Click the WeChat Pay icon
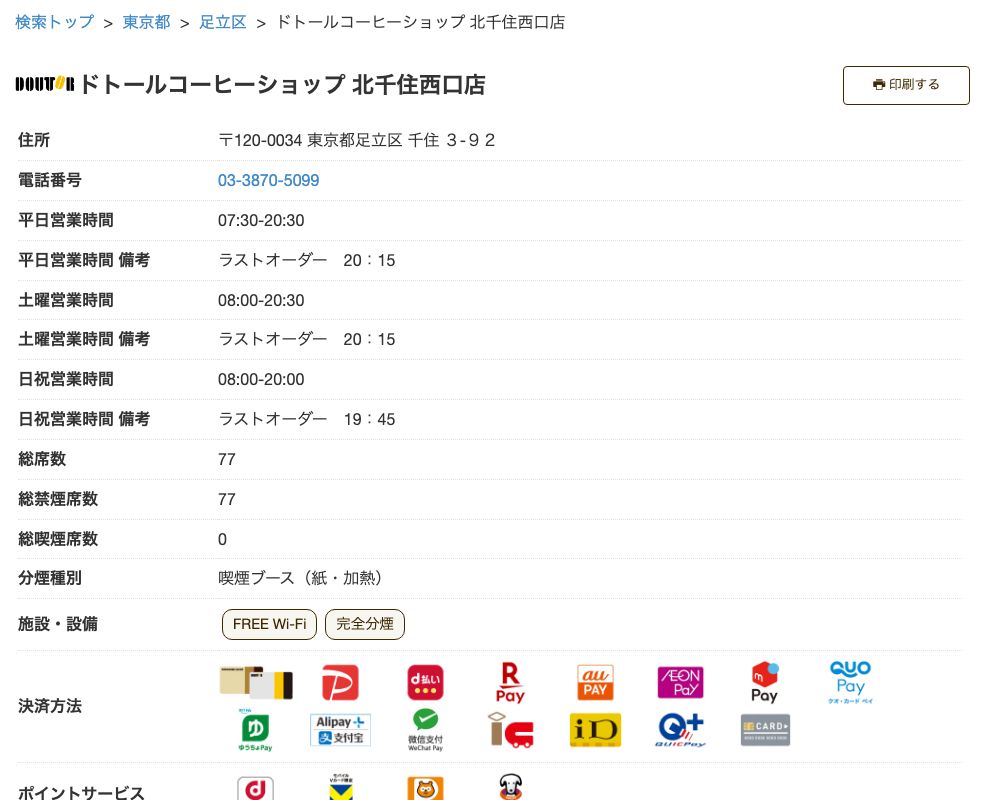This screenshot has width=990, height=800. click(425, 730)
